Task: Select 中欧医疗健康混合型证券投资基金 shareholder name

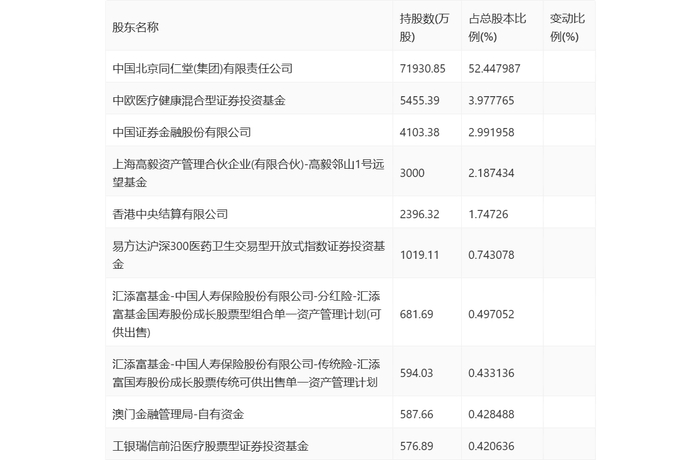Action: pyautogui.click(x=199, y=100)
